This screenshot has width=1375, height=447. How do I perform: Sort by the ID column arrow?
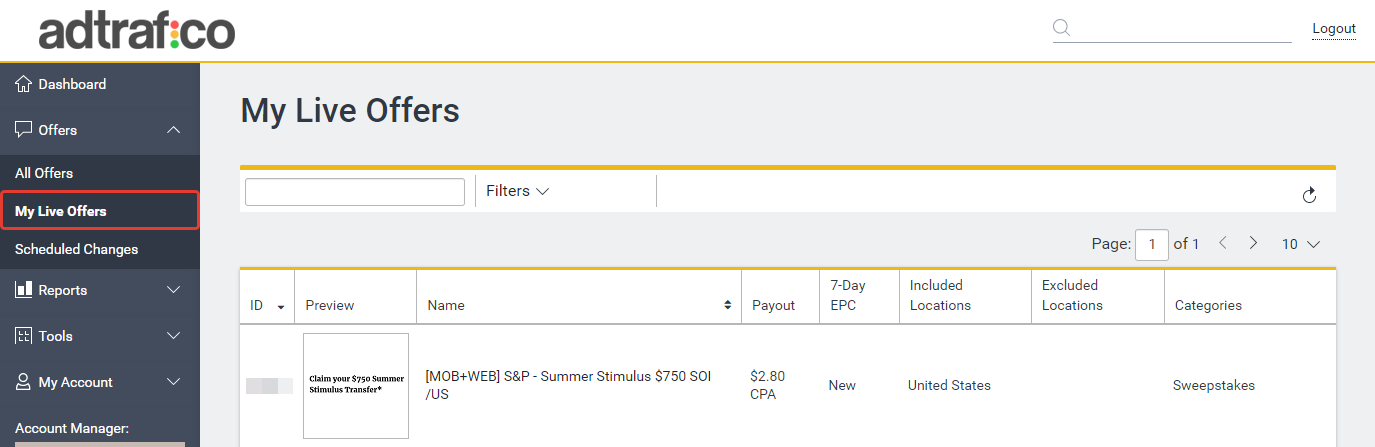point(281,306)
